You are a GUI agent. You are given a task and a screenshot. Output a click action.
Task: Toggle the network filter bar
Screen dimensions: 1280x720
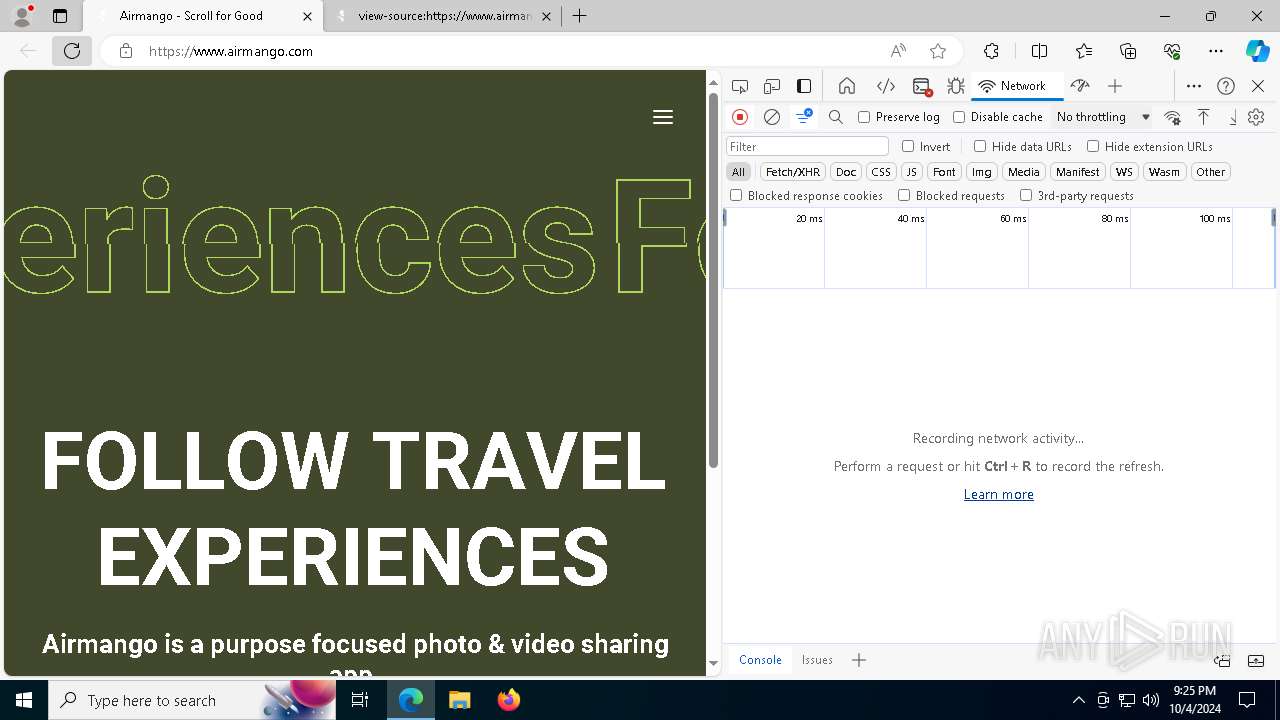coord(804,117)
